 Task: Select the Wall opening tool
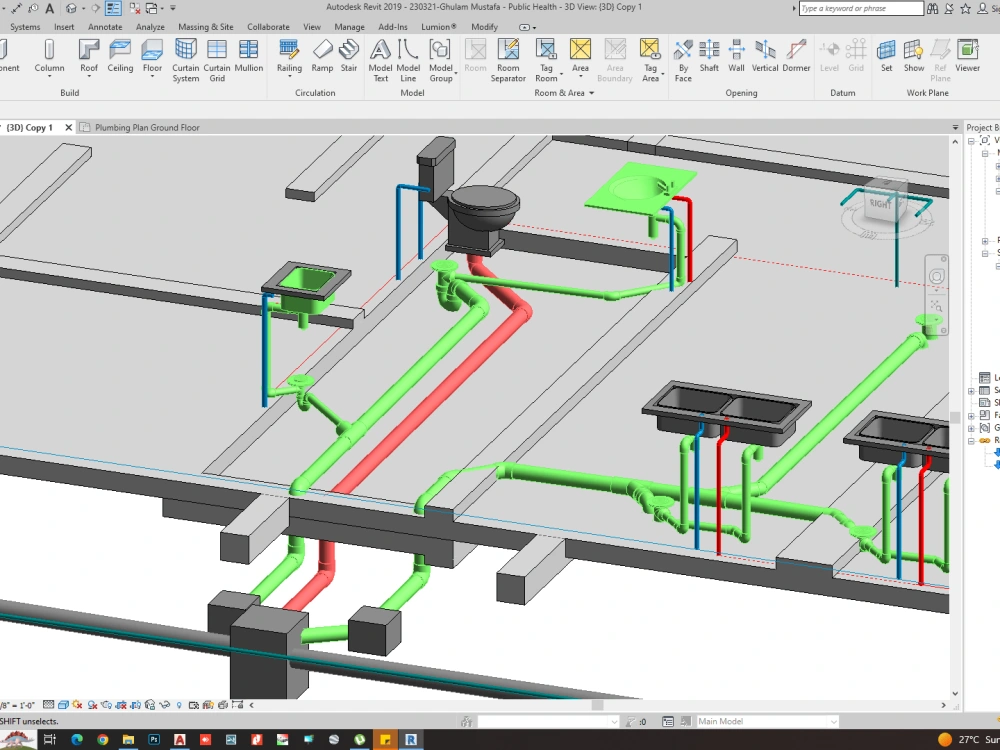coord(736,56)
